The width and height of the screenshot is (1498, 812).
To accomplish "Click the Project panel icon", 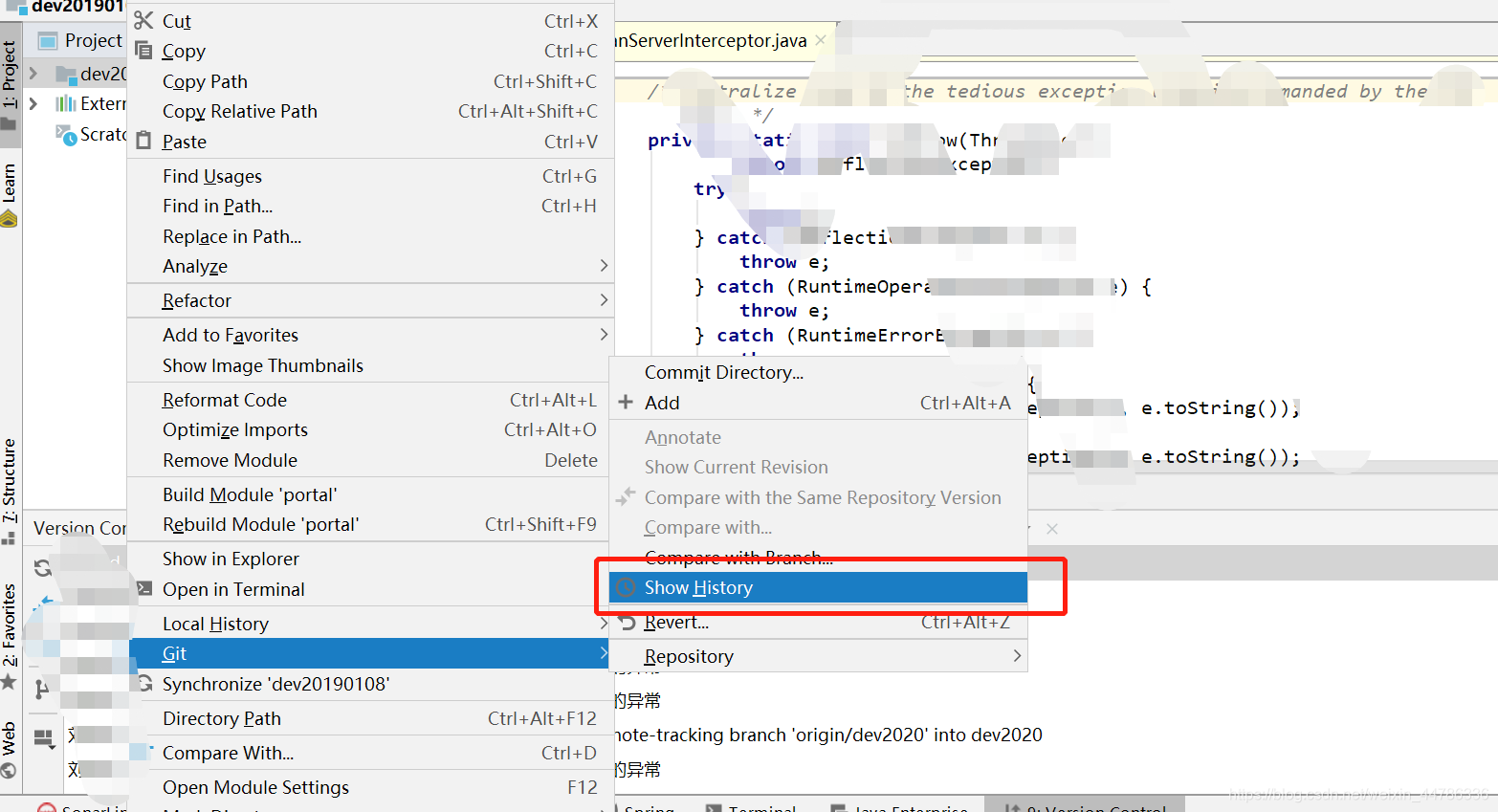I will coord(48,41).
